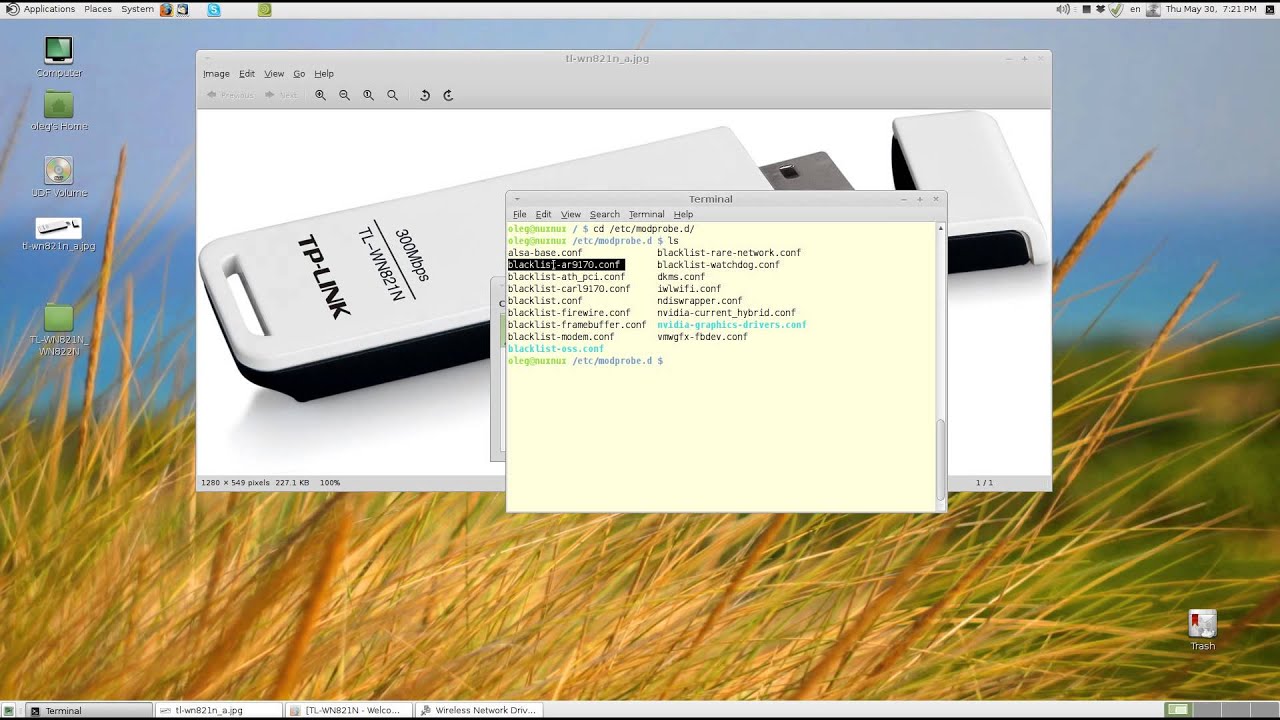
Task: Click scroll-down arrow of Terminal scrollbar
Action: point(940,507)
